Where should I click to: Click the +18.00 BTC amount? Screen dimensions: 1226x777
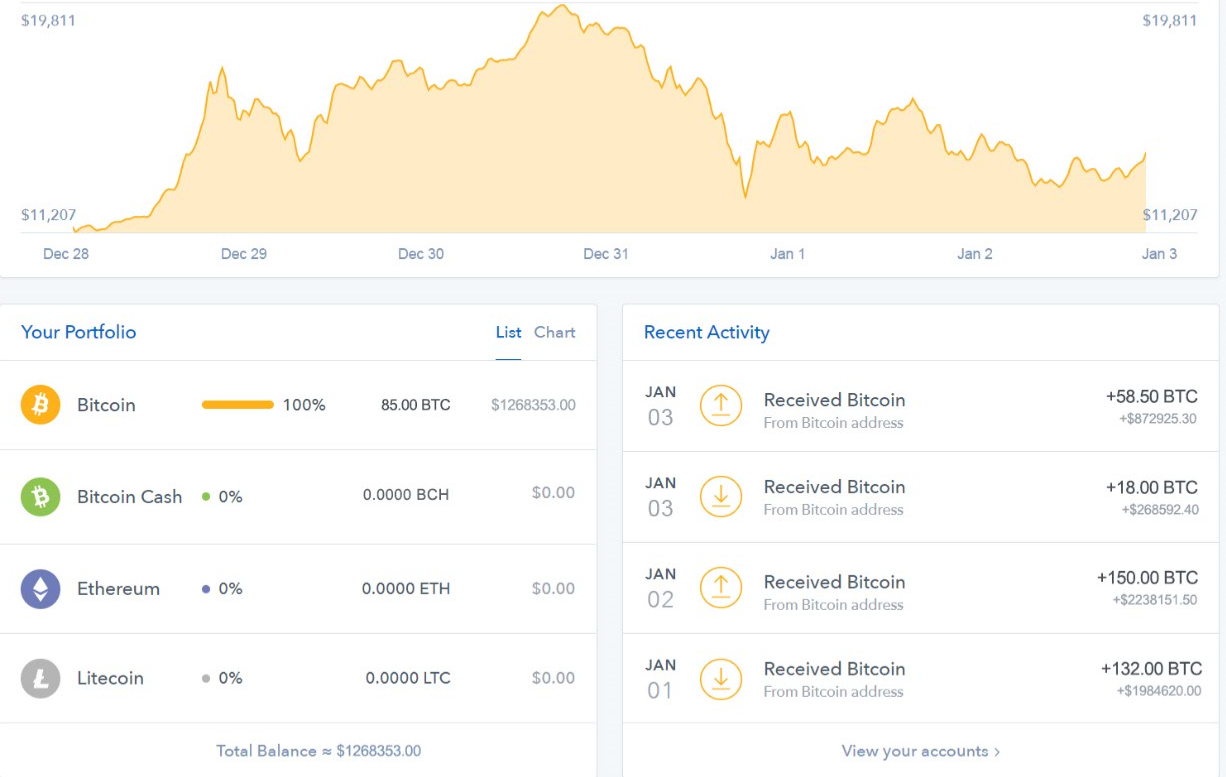[x=1151, y=488]
